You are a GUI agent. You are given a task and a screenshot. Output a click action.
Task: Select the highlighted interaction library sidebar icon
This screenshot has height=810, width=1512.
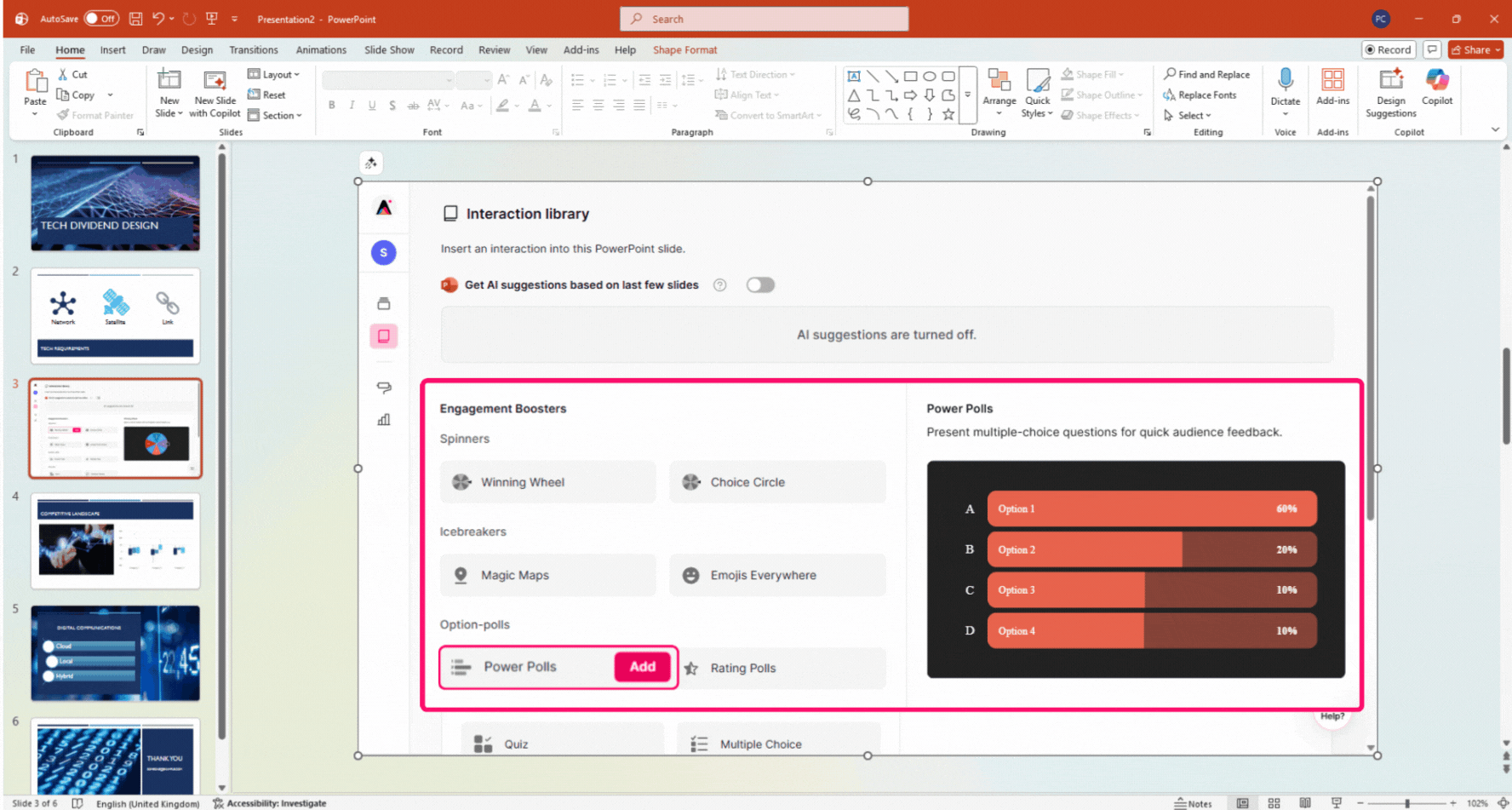point(384,336)
